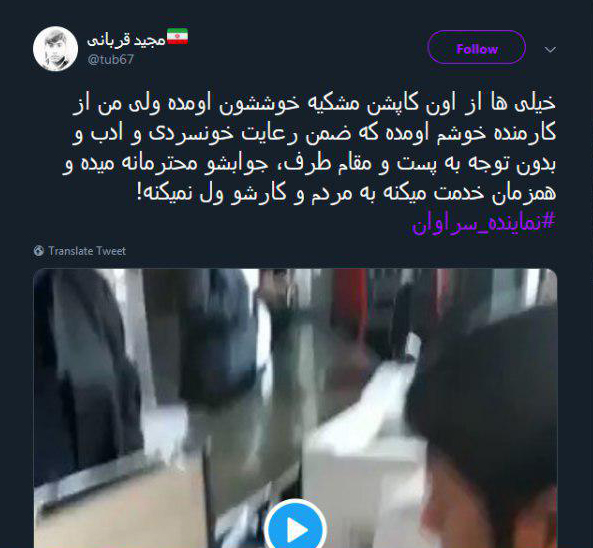Click the tweet line starting with خیلی ها
Viewport: 593px width, 548px height.
(314, 104)
